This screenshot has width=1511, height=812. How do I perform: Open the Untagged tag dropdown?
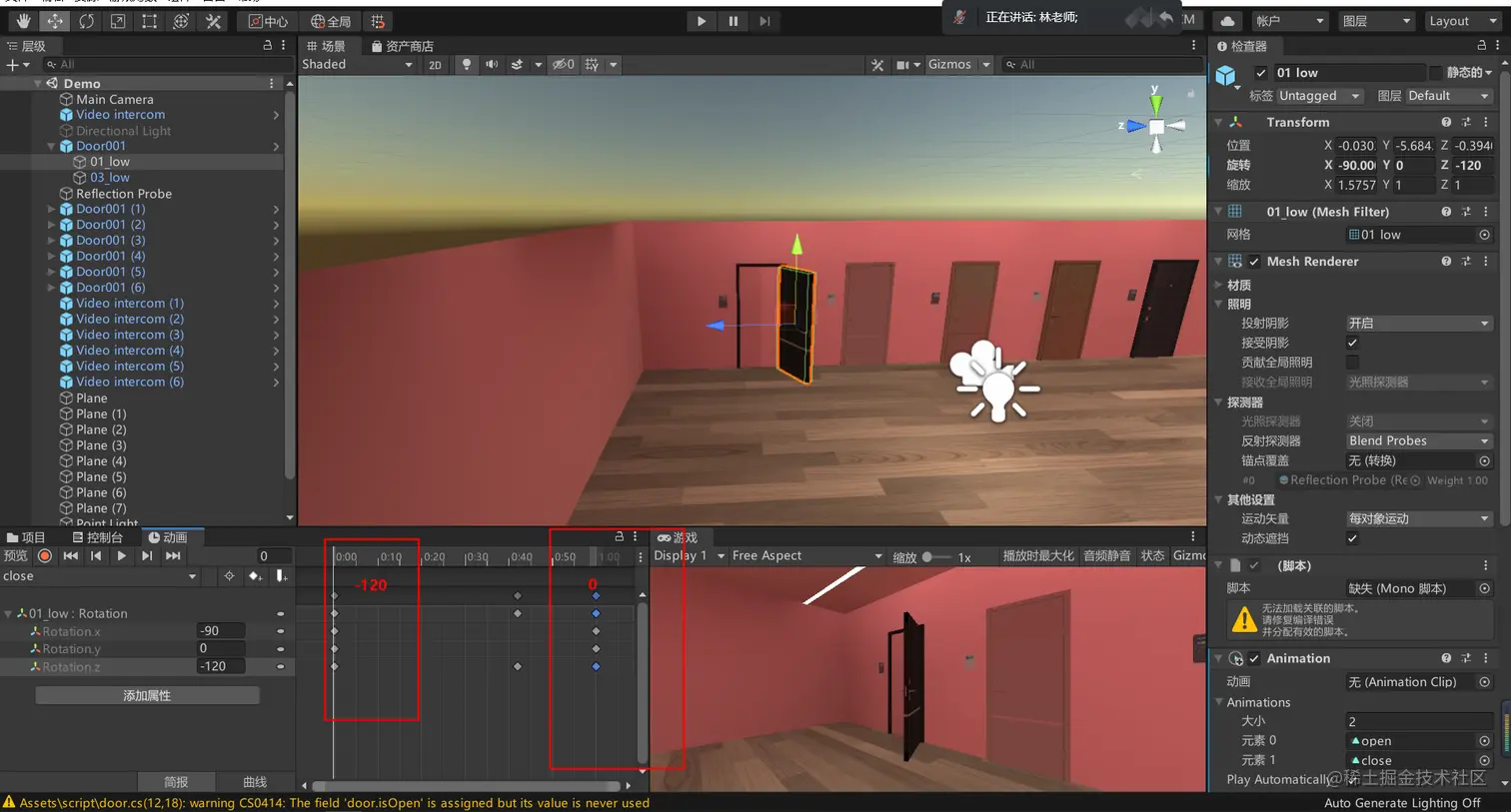[1319, 96]
